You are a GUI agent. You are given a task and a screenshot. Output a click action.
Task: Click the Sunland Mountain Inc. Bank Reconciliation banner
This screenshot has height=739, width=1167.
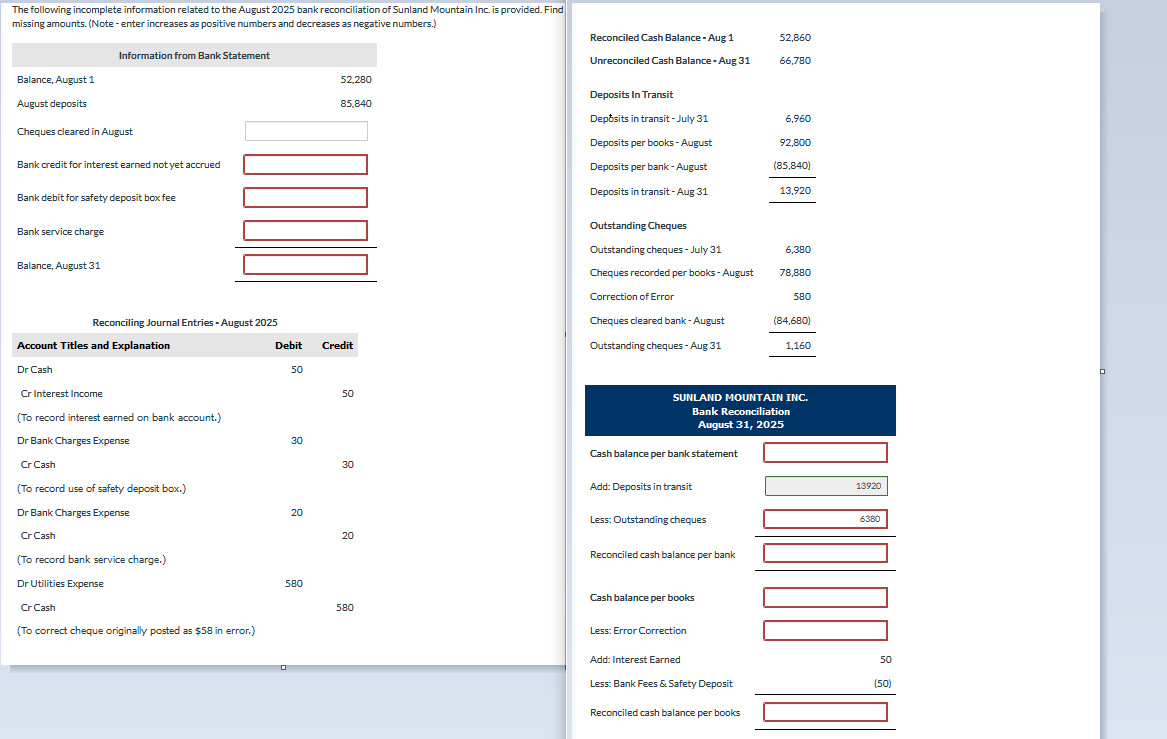[x=741, y=411]
